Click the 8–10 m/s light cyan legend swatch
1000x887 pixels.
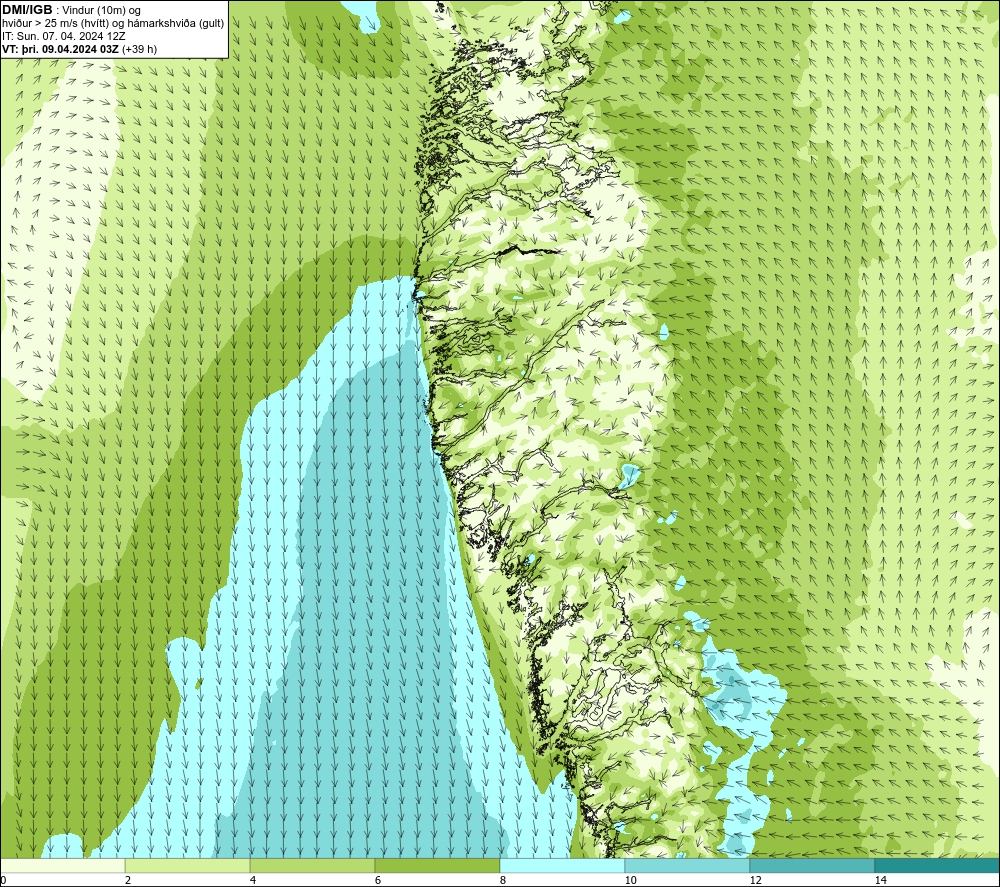coord(562,865)
